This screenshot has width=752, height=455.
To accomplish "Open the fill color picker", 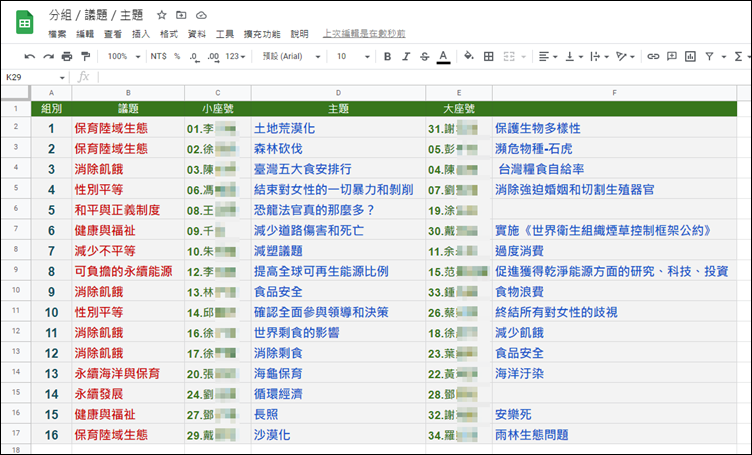I will pyautogui.click(x=469, y=56).
